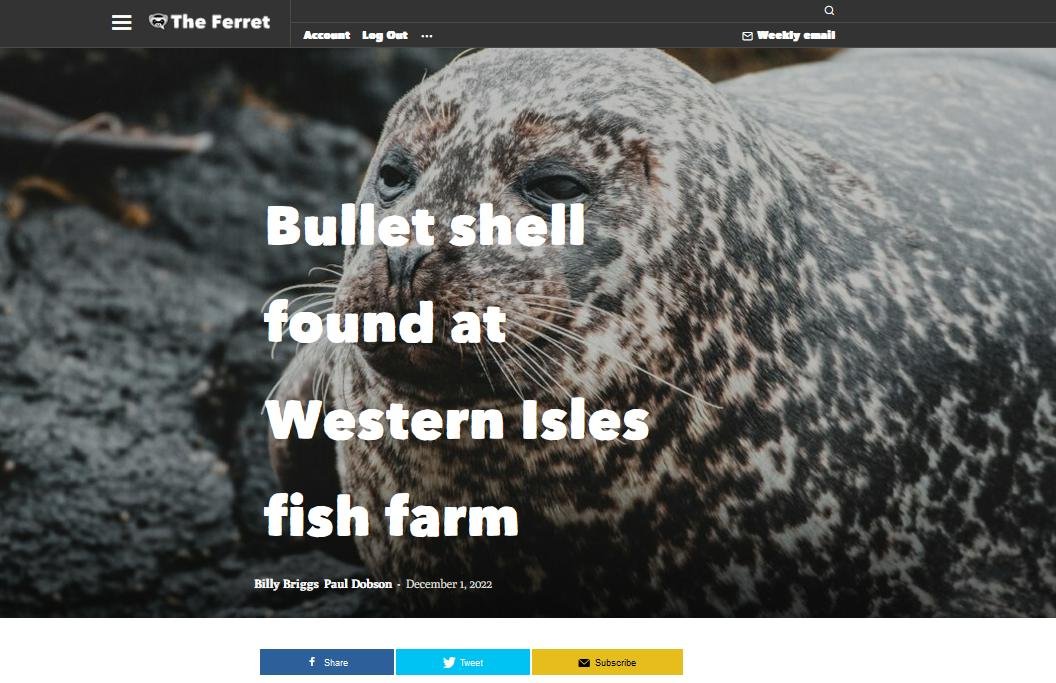Click the envelope icon beside Weekly email

(747, 36)
